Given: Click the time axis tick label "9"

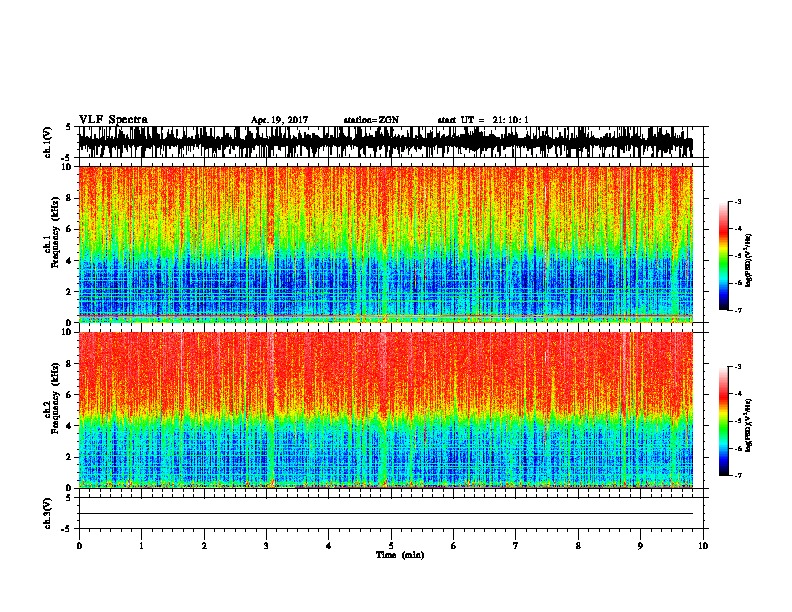Looking at the screenshot, I should coord(640,546).
